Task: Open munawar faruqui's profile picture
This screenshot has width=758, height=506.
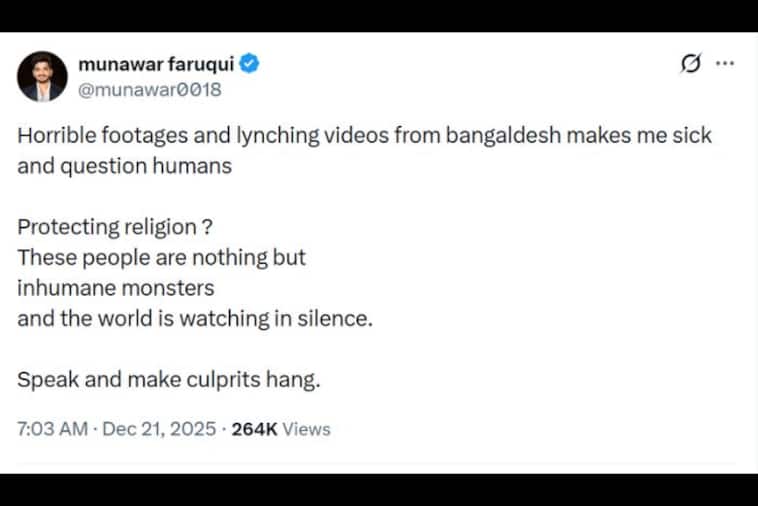Action: click(x=42, y=77)
